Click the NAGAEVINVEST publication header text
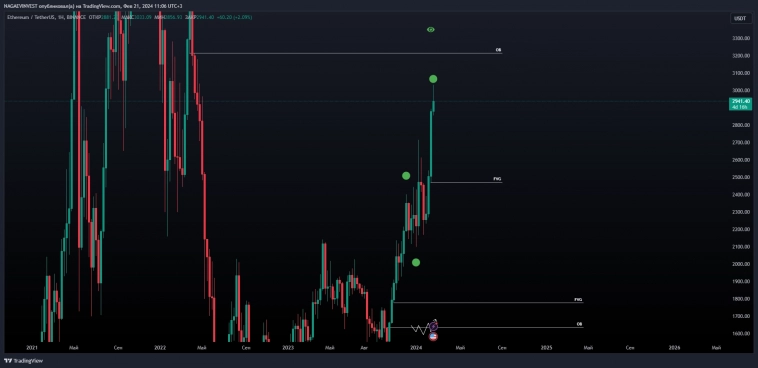 [x=93, y=6]
